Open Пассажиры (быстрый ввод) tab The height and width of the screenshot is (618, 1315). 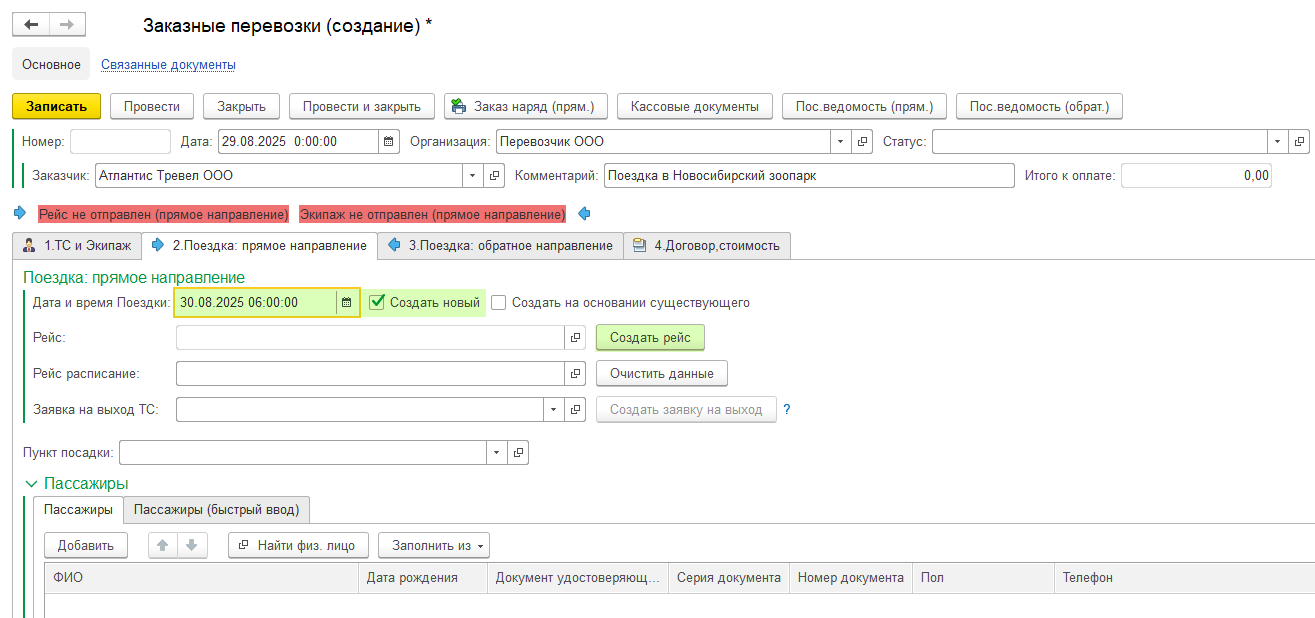click(x=216, y=510)
